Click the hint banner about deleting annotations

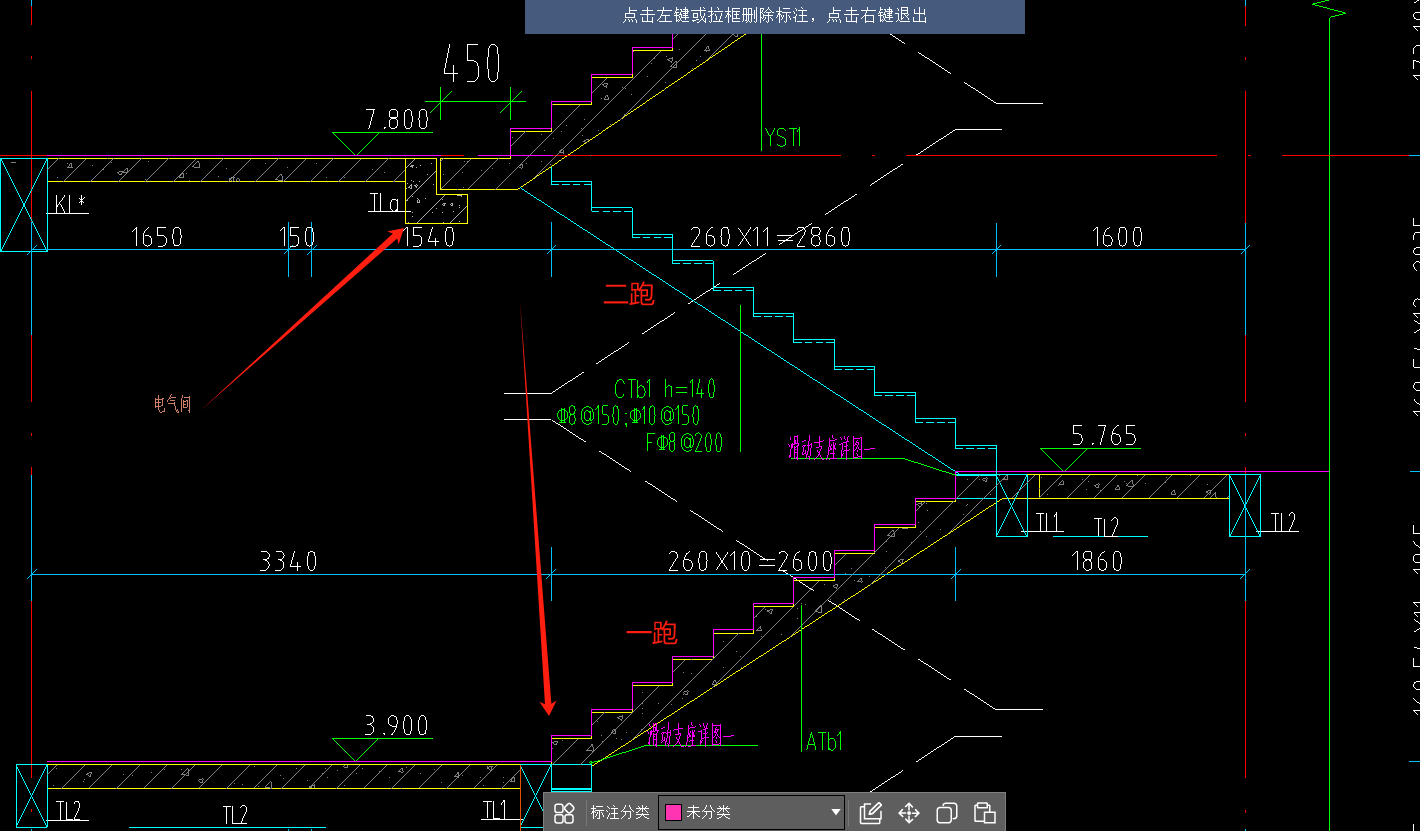775,16
